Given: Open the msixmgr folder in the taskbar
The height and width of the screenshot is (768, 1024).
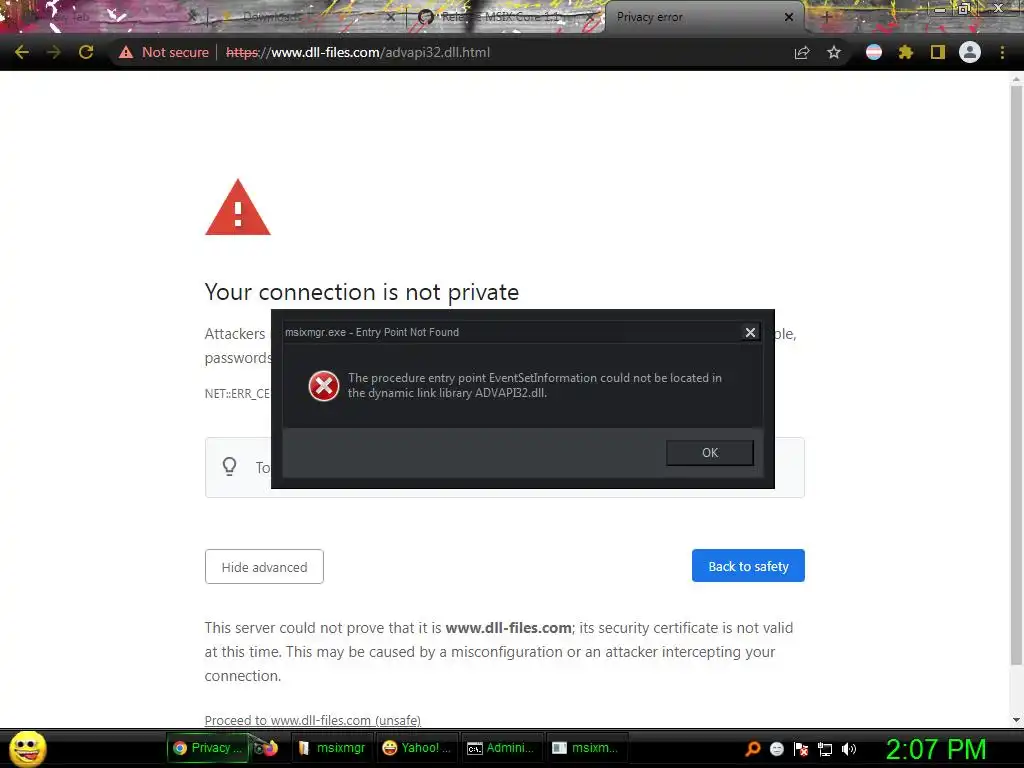Looking at the screenshot, I should tap(332, 748).
